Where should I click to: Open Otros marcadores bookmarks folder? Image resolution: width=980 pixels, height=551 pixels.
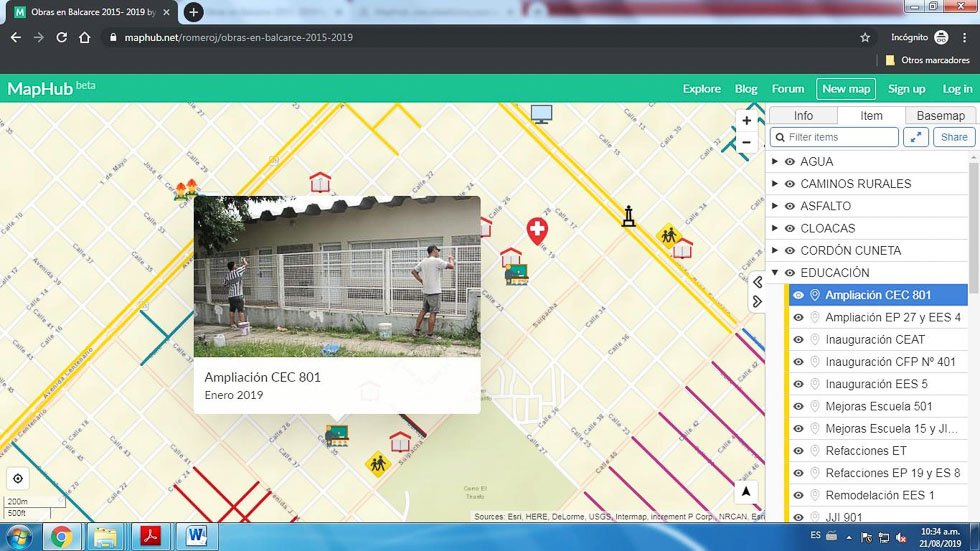[x=928, y=60]
